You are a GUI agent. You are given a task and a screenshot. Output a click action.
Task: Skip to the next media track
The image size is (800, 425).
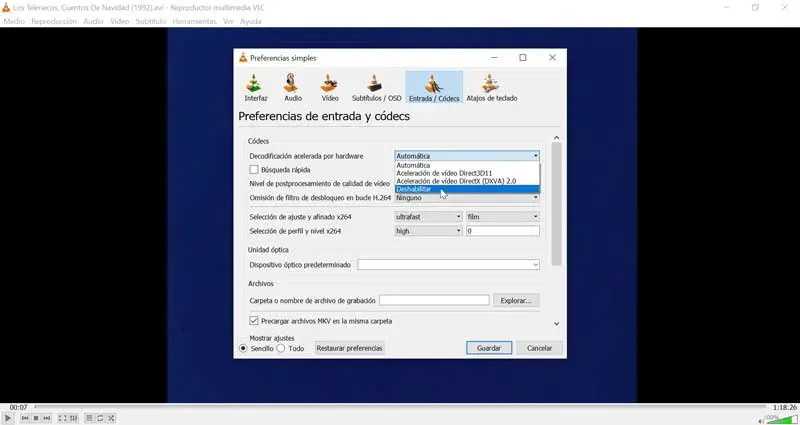47,418
